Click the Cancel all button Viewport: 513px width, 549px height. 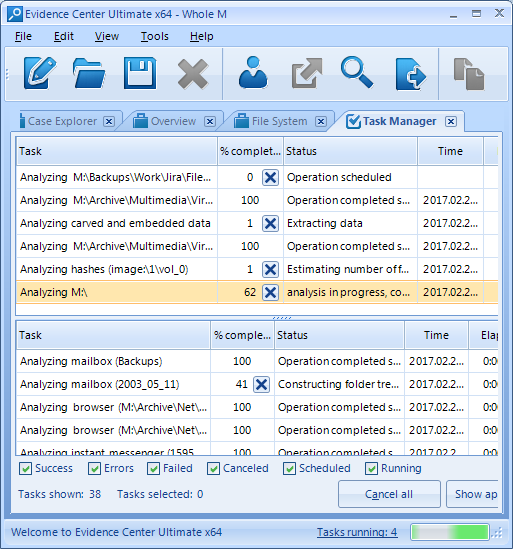pyautogui.click(x=389, y=494)
